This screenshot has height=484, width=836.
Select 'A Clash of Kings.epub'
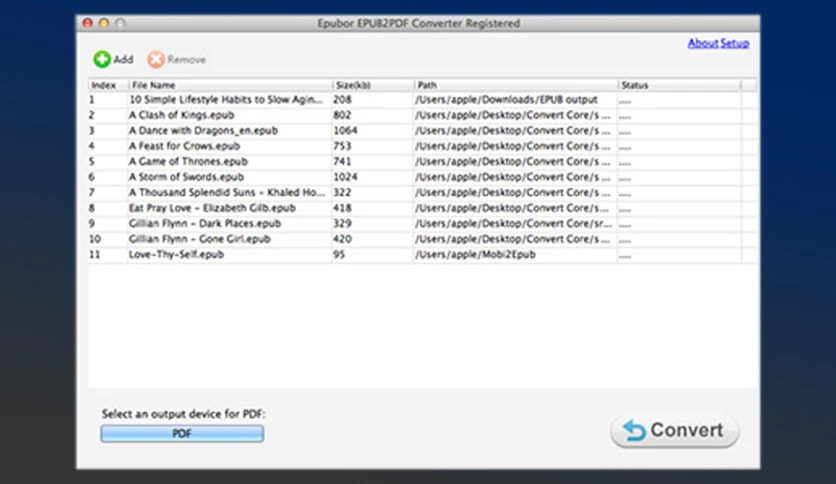(181, 115)
